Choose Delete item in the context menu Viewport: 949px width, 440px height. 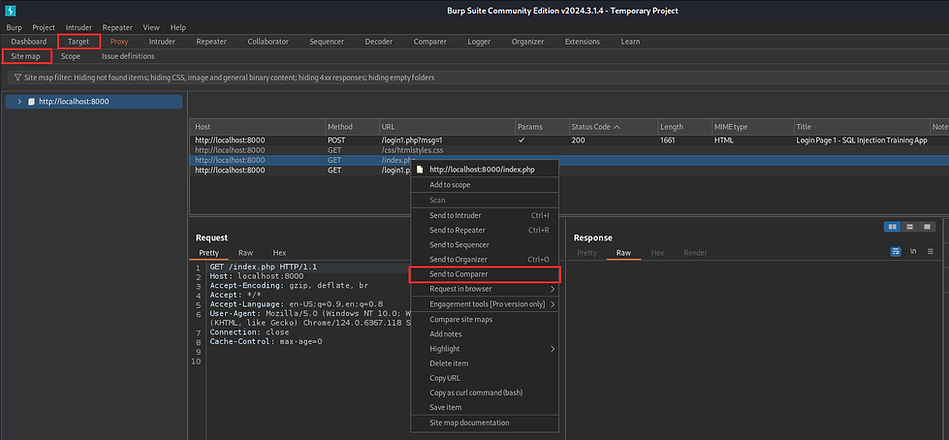484,363
